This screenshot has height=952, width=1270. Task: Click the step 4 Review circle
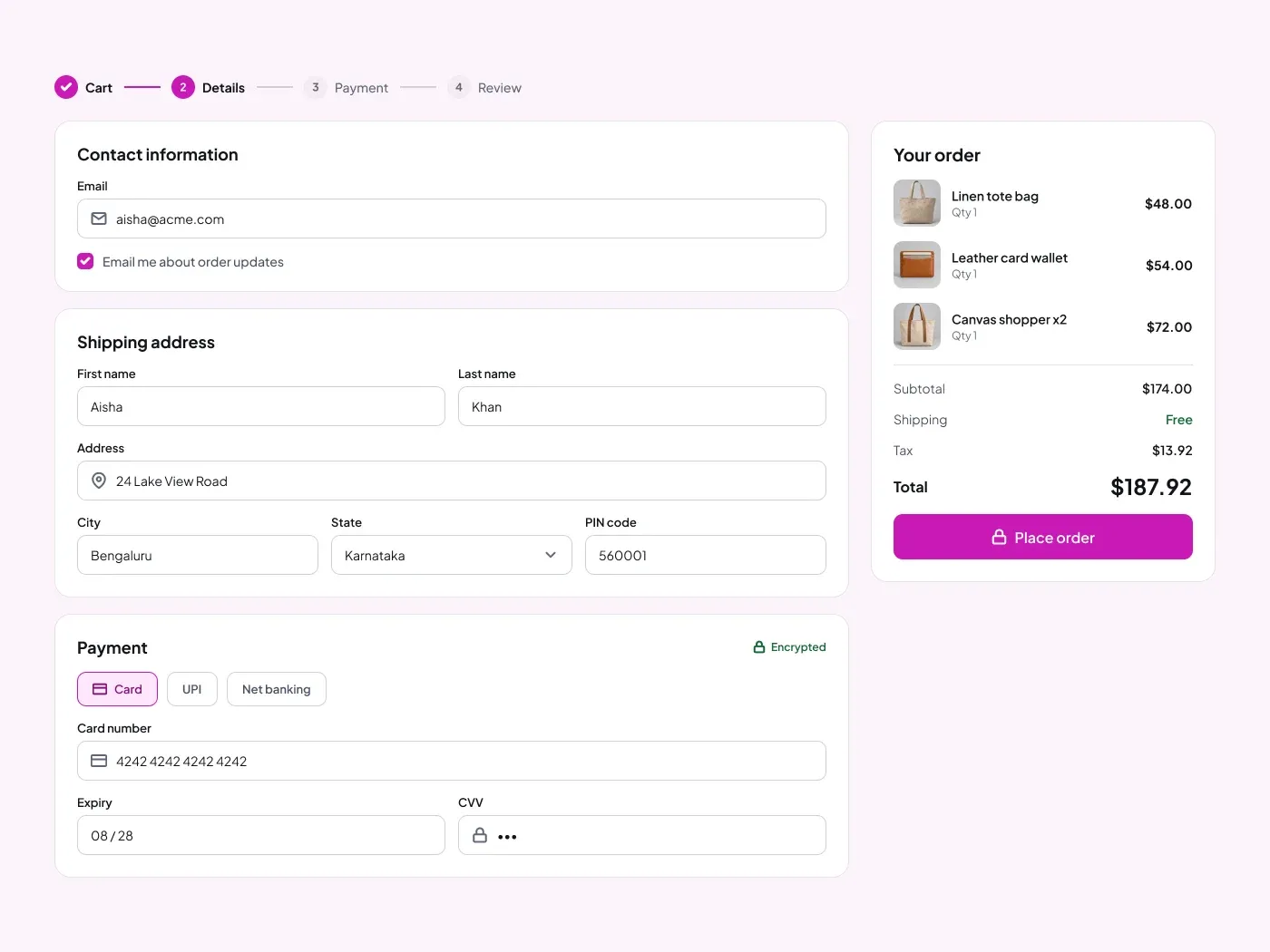(459, 87)
